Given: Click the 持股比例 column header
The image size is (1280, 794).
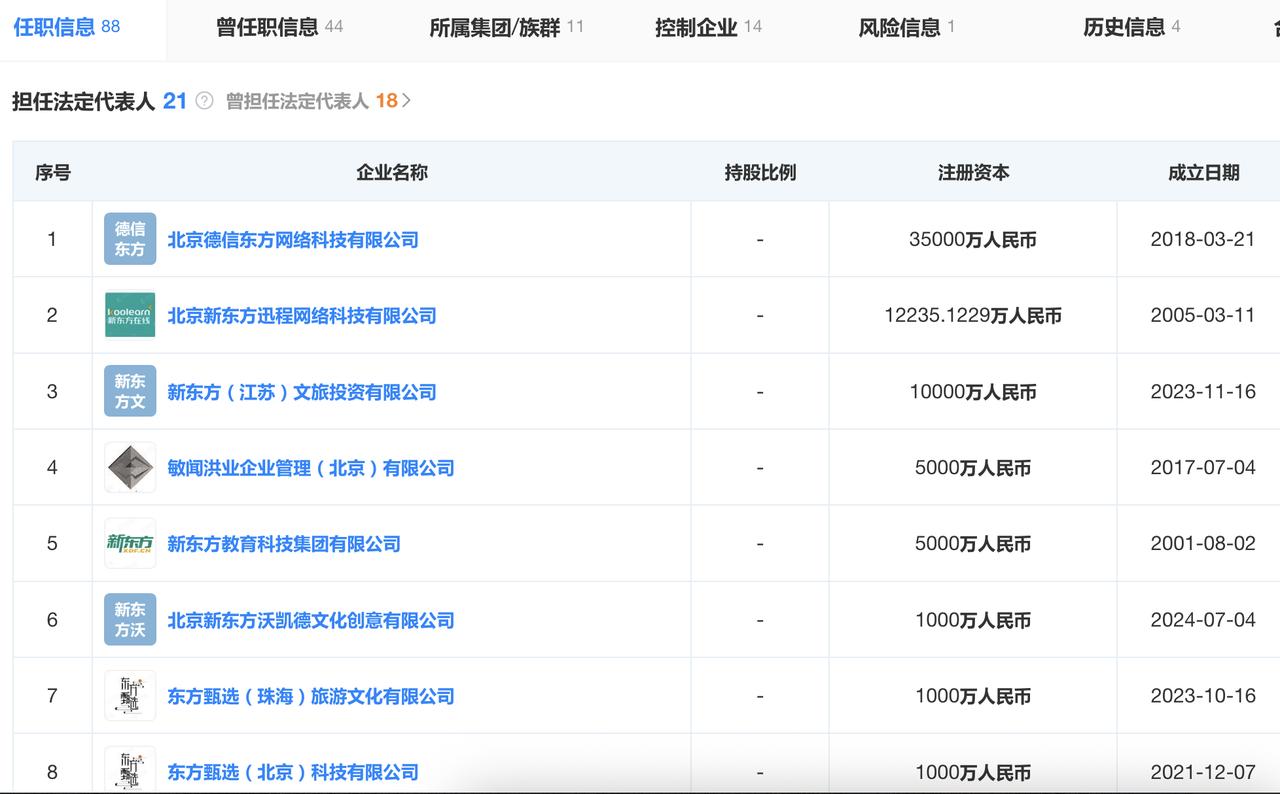Looking at the screenshot, I should coord(760,172).
